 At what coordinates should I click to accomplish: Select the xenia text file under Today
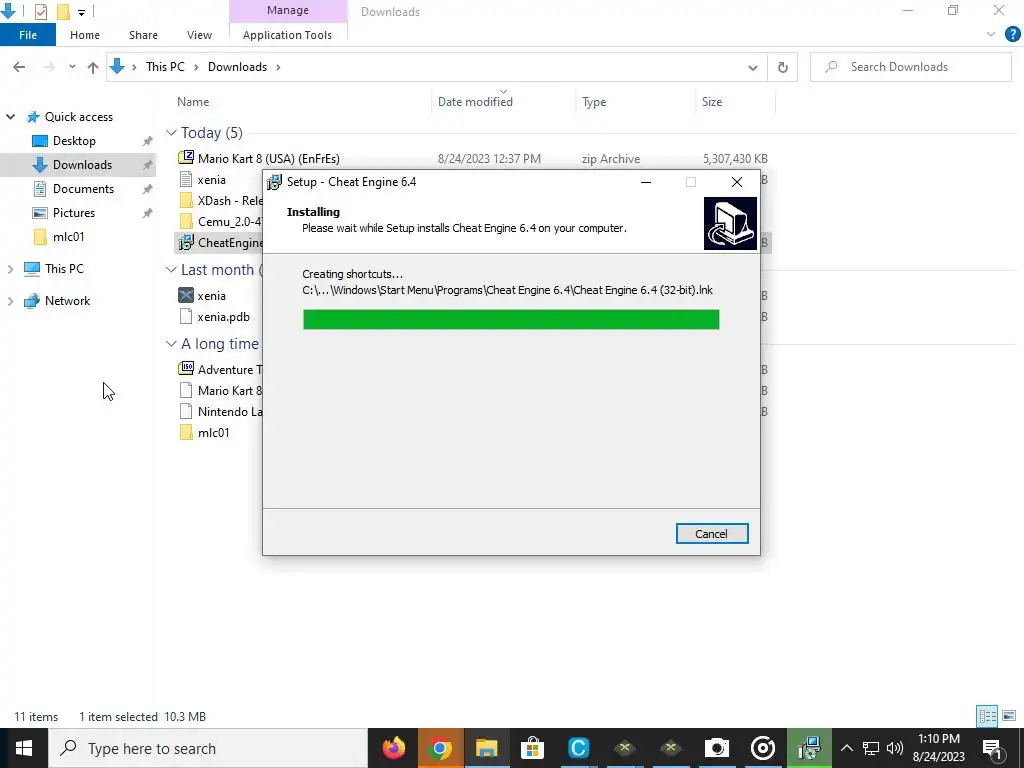tap(212, 180)
